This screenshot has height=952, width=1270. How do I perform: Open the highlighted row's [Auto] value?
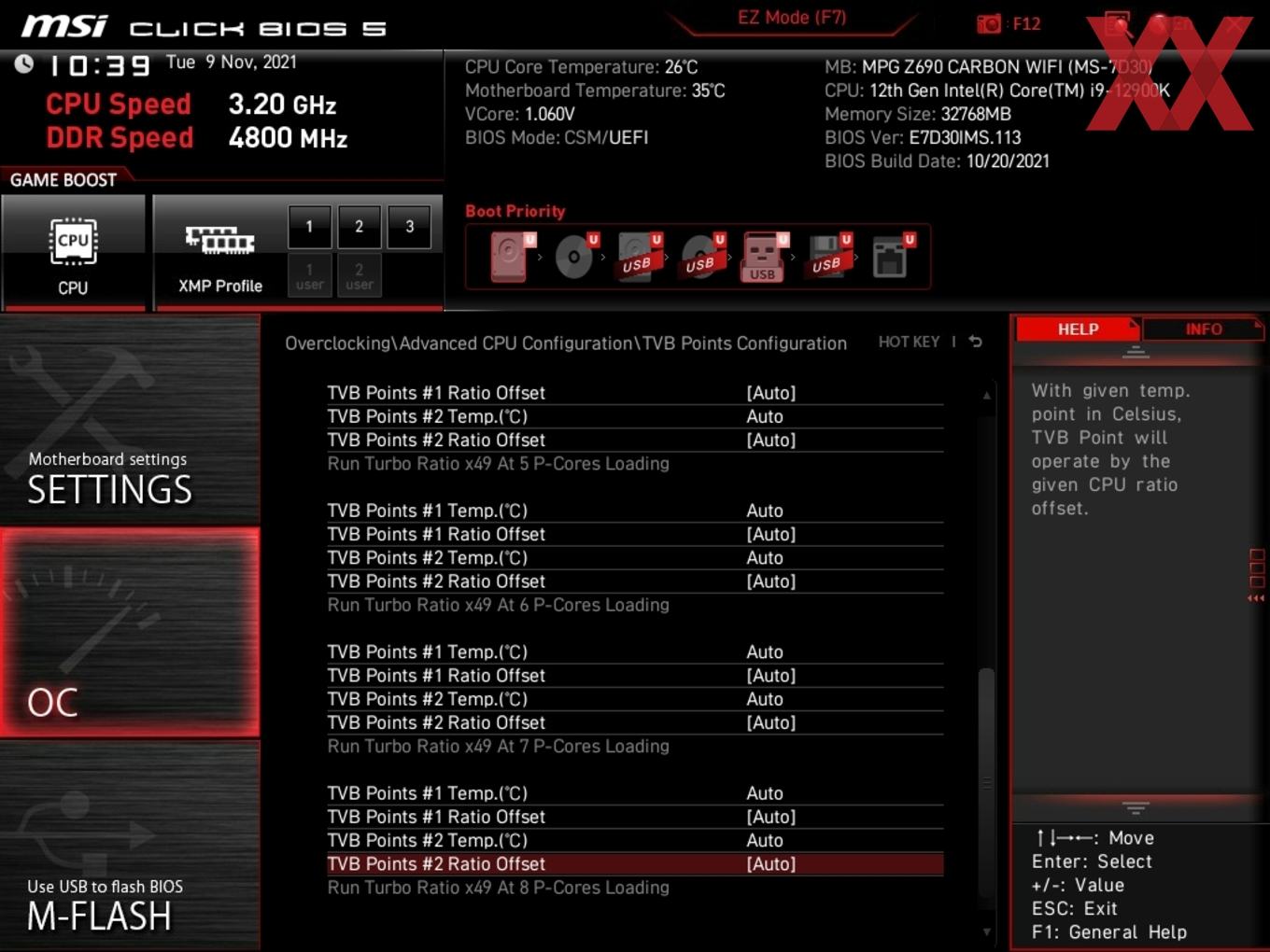point(771,864)
